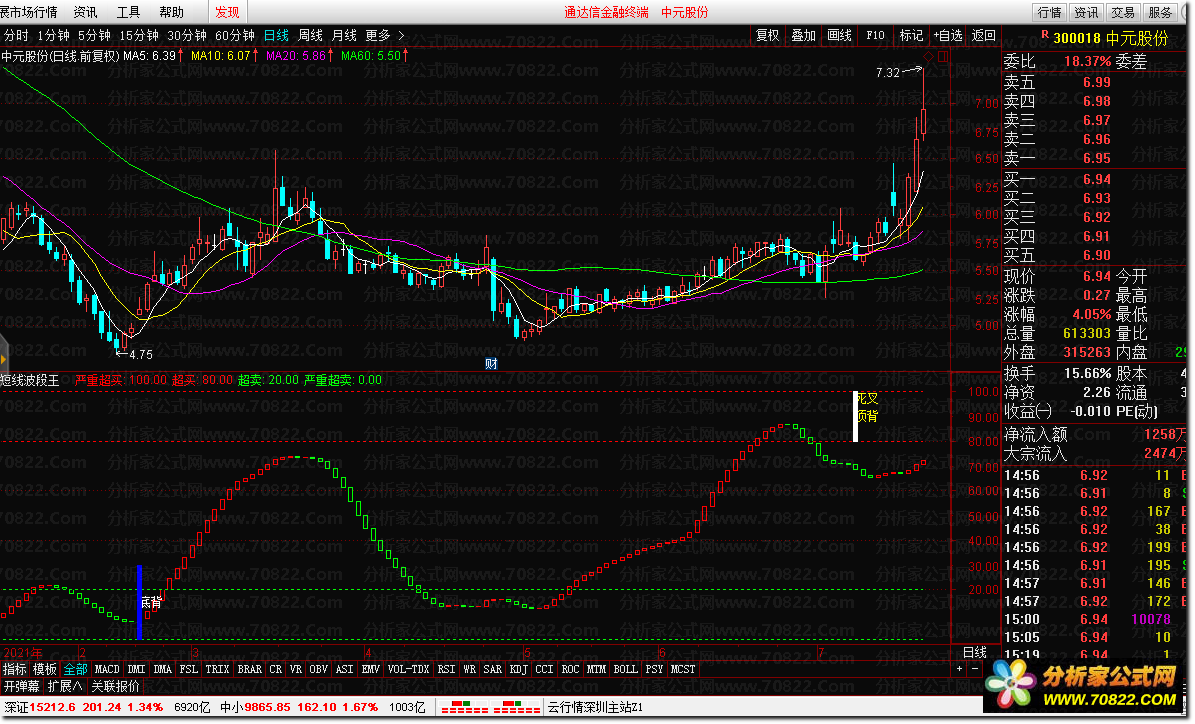Expand the 扩展∧ panel
1195x724 pixels.
click(x=65, y=687)
